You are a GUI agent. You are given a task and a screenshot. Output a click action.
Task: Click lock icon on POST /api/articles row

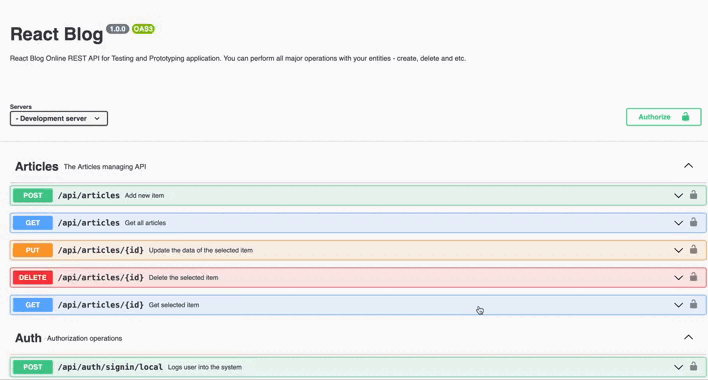(x=693, y=195)
